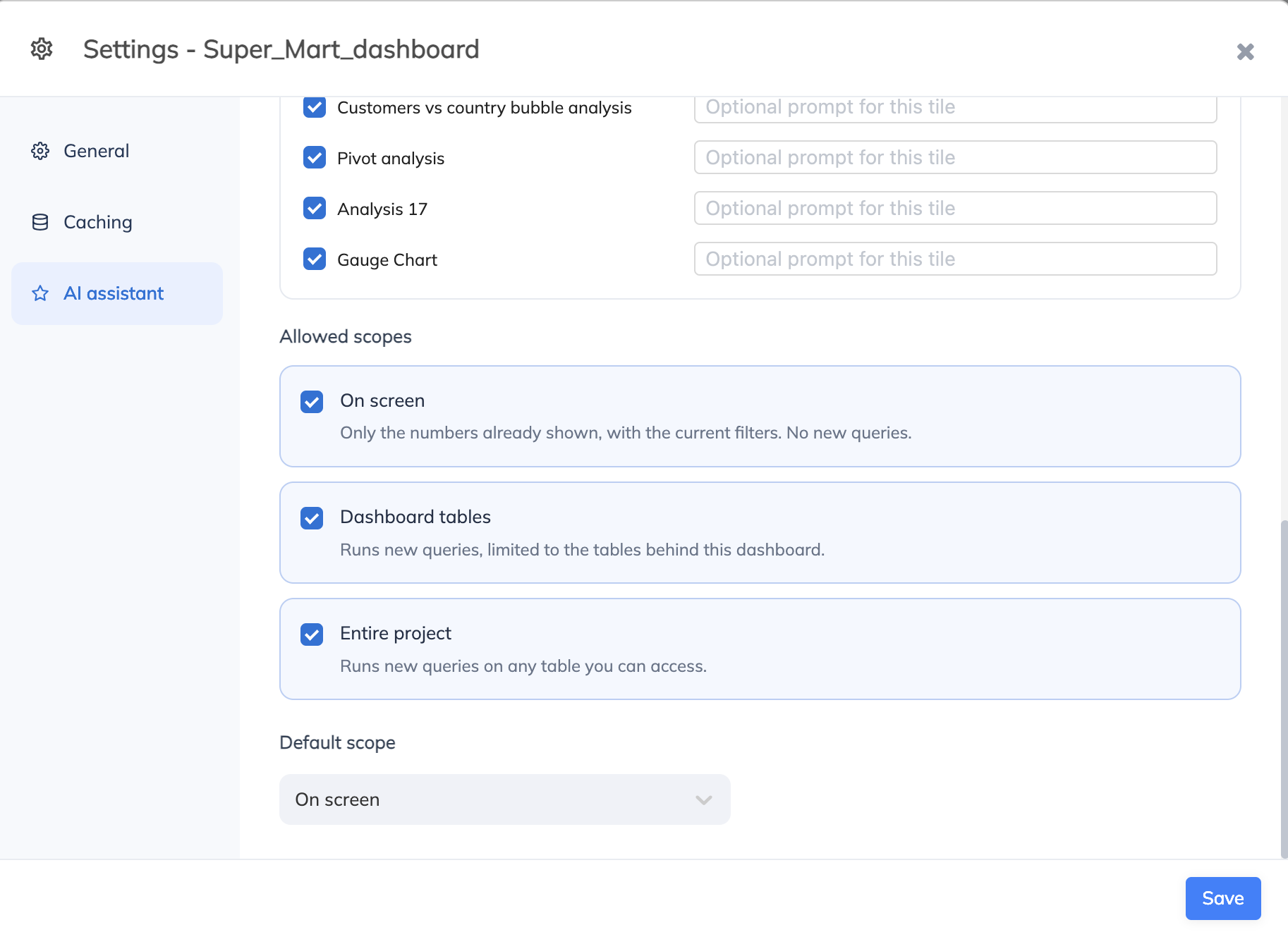
Task: Open the Default scope dropdown
Action: [x=505, y=799]
